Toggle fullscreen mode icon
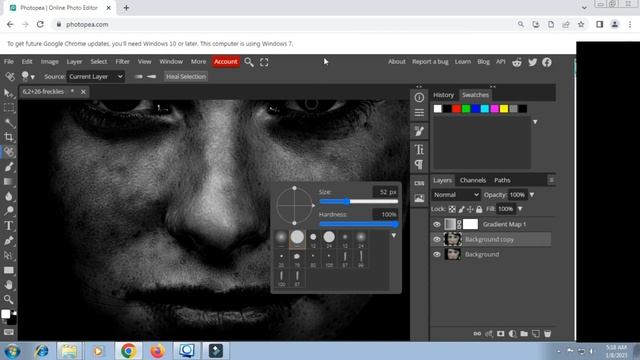The width and height of the screenshot is (640, 360). coord(264,62)
